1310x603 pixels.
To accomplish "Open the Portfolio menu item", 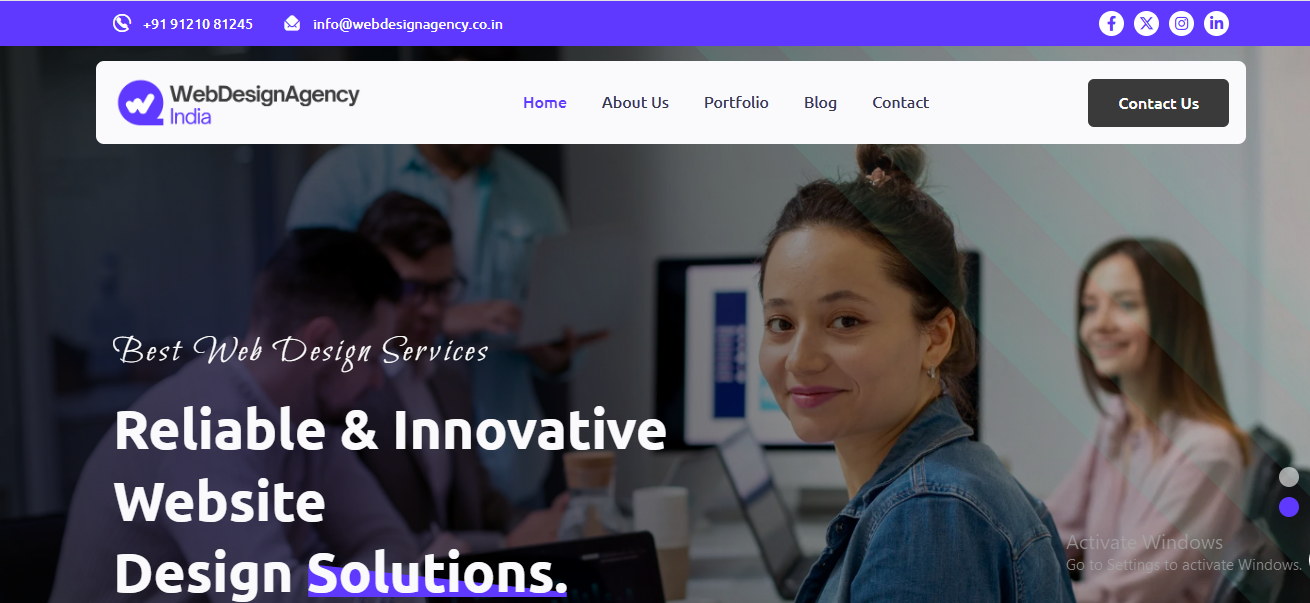I will [736, 102].
